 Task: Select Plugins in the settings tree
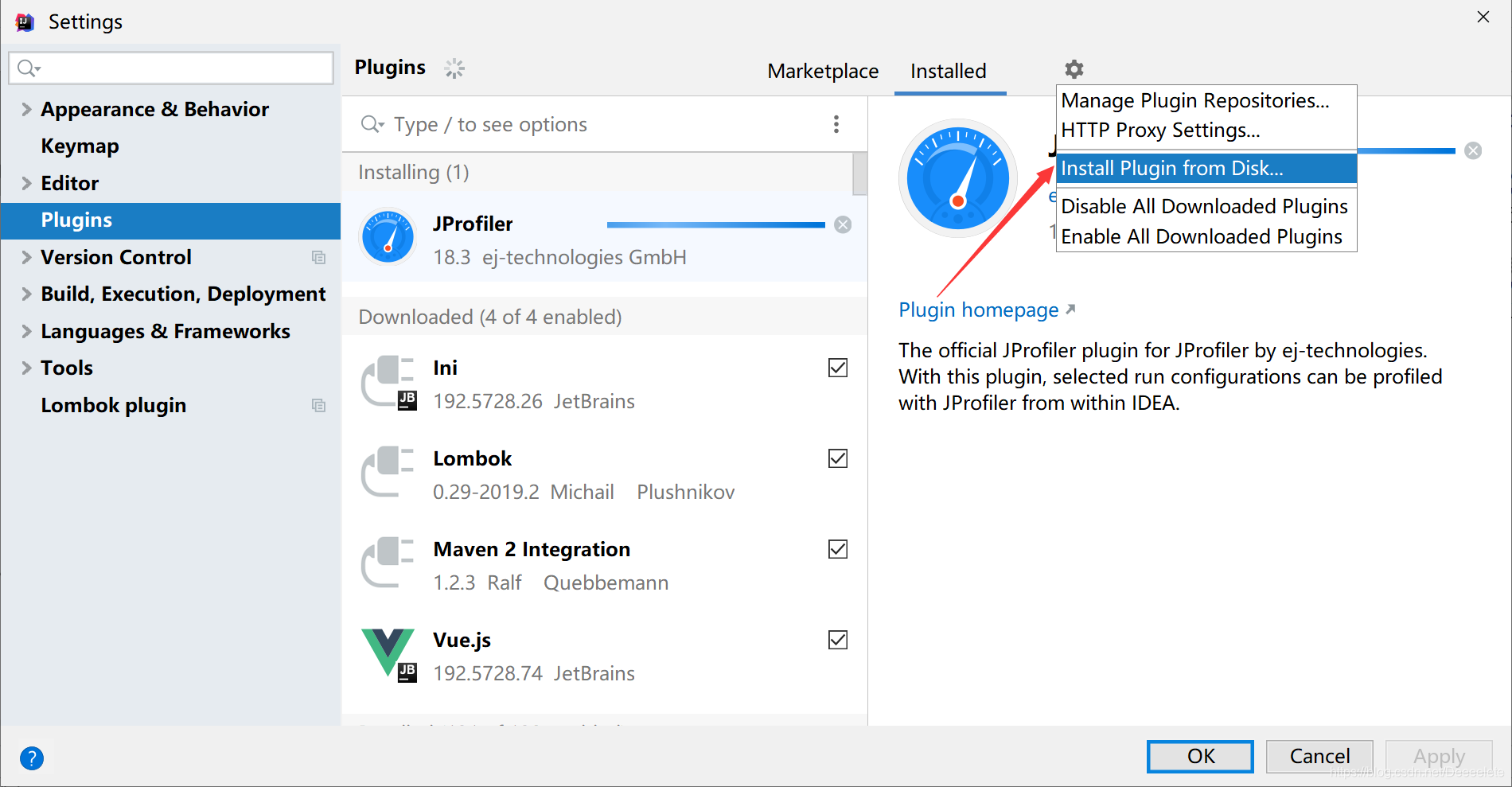(x=170, y=220)
